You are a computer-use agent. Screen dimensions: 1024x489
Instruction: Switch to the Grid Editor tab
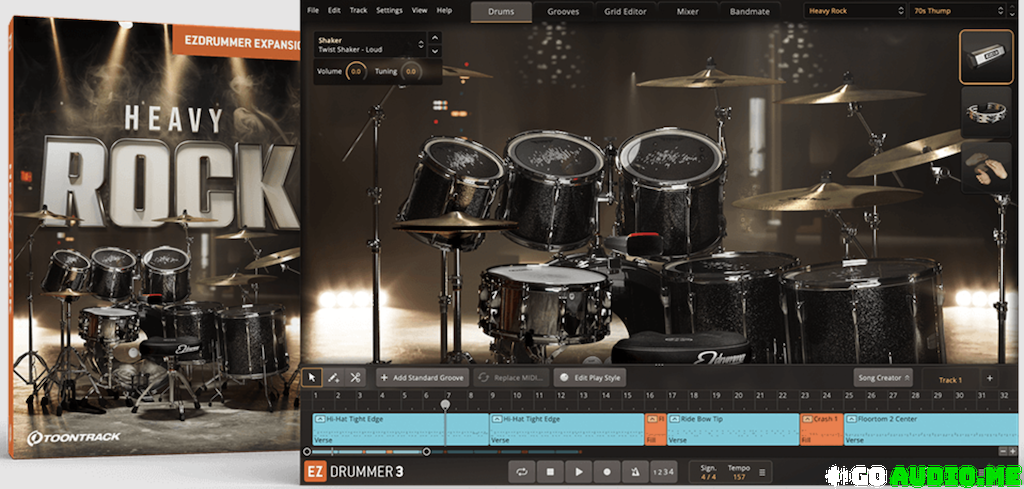click(626, 11)
